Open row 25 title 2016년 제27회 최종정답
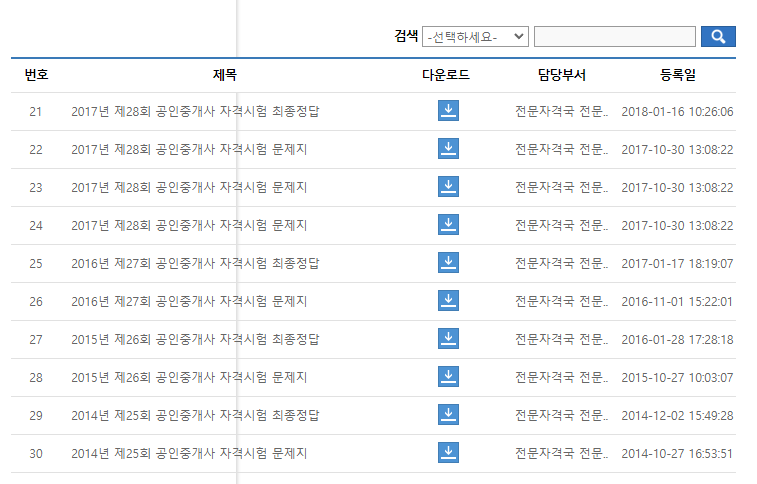 coord(195,263)
